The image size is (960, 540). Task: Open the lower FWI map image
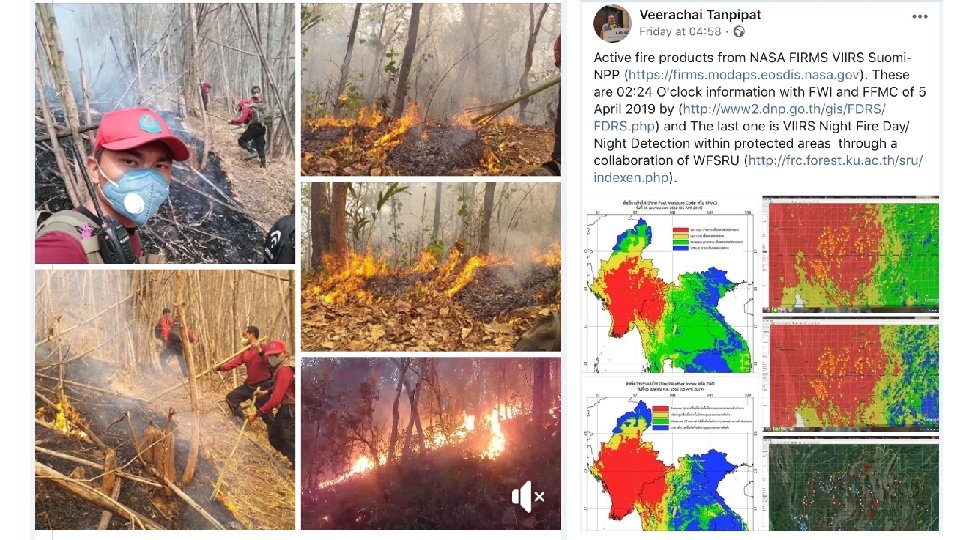click(x=669, y=454)
